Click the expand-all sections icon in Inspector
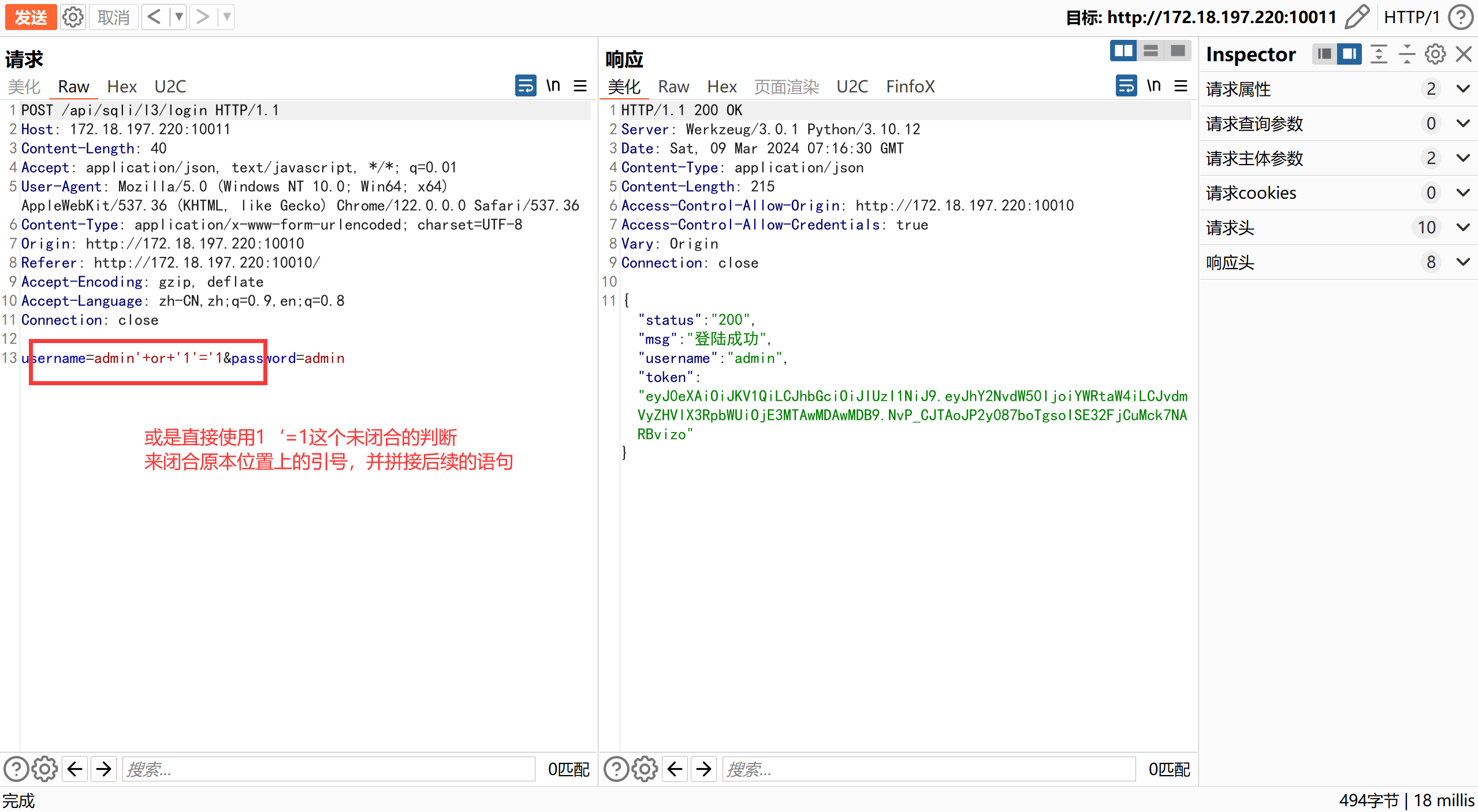Image resolution: width=1478 pixels, height=812 pixels. (x=1379, y=54)
